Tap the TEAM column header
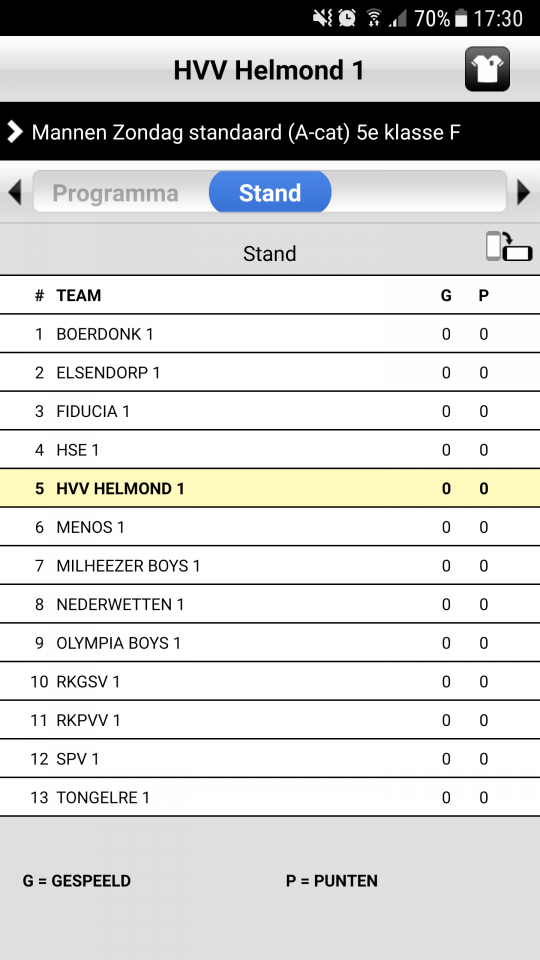The image size is (540, 960). [x=79, y=296]
